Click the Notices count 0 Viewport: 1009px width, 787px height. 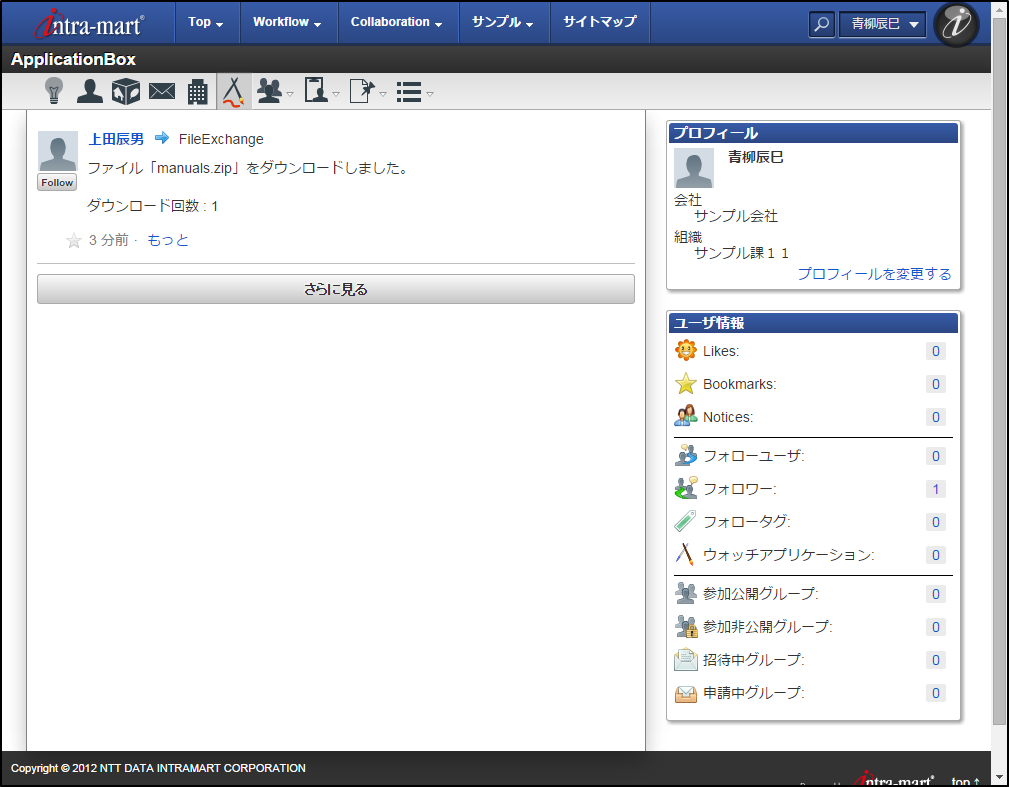[x=936, y=417]
